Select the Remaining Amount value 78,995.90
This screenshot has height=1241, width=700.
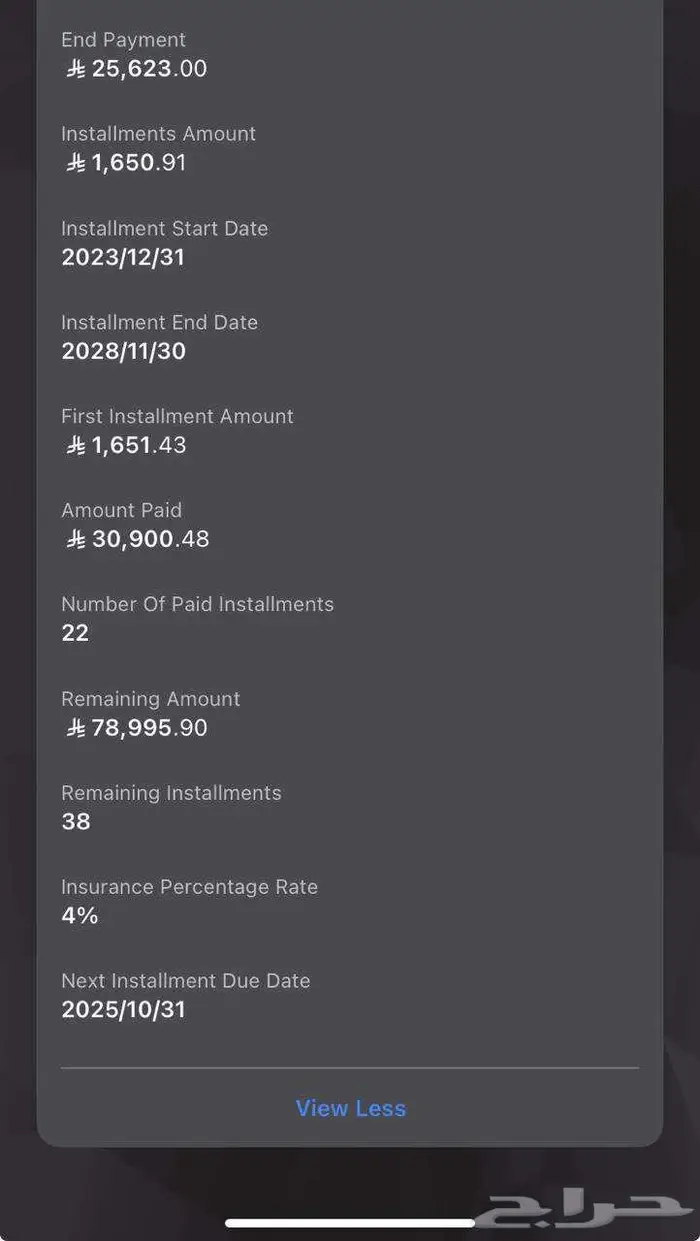pyautogui.click(x=149, y=728)
